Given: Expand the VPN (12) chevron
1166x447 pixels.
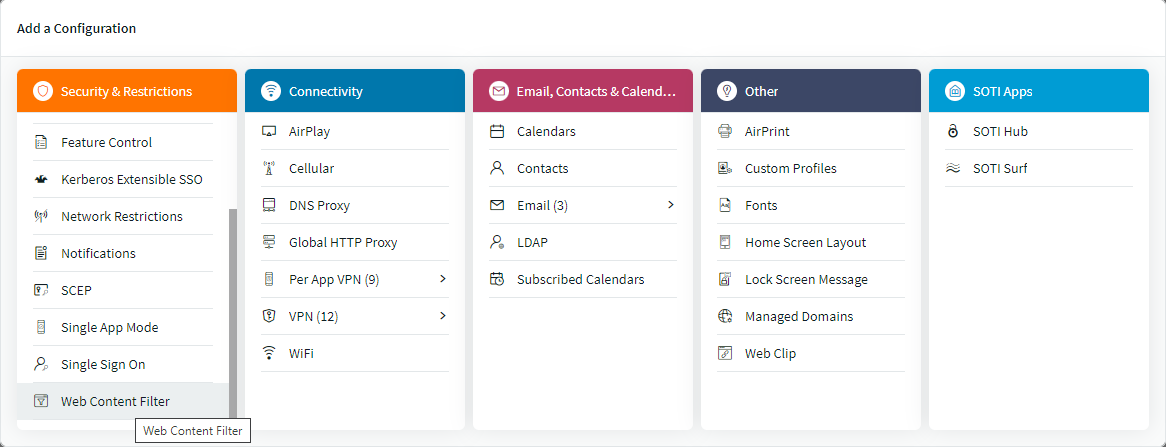Looking at the screenshot, I should [x=442, y=316].
